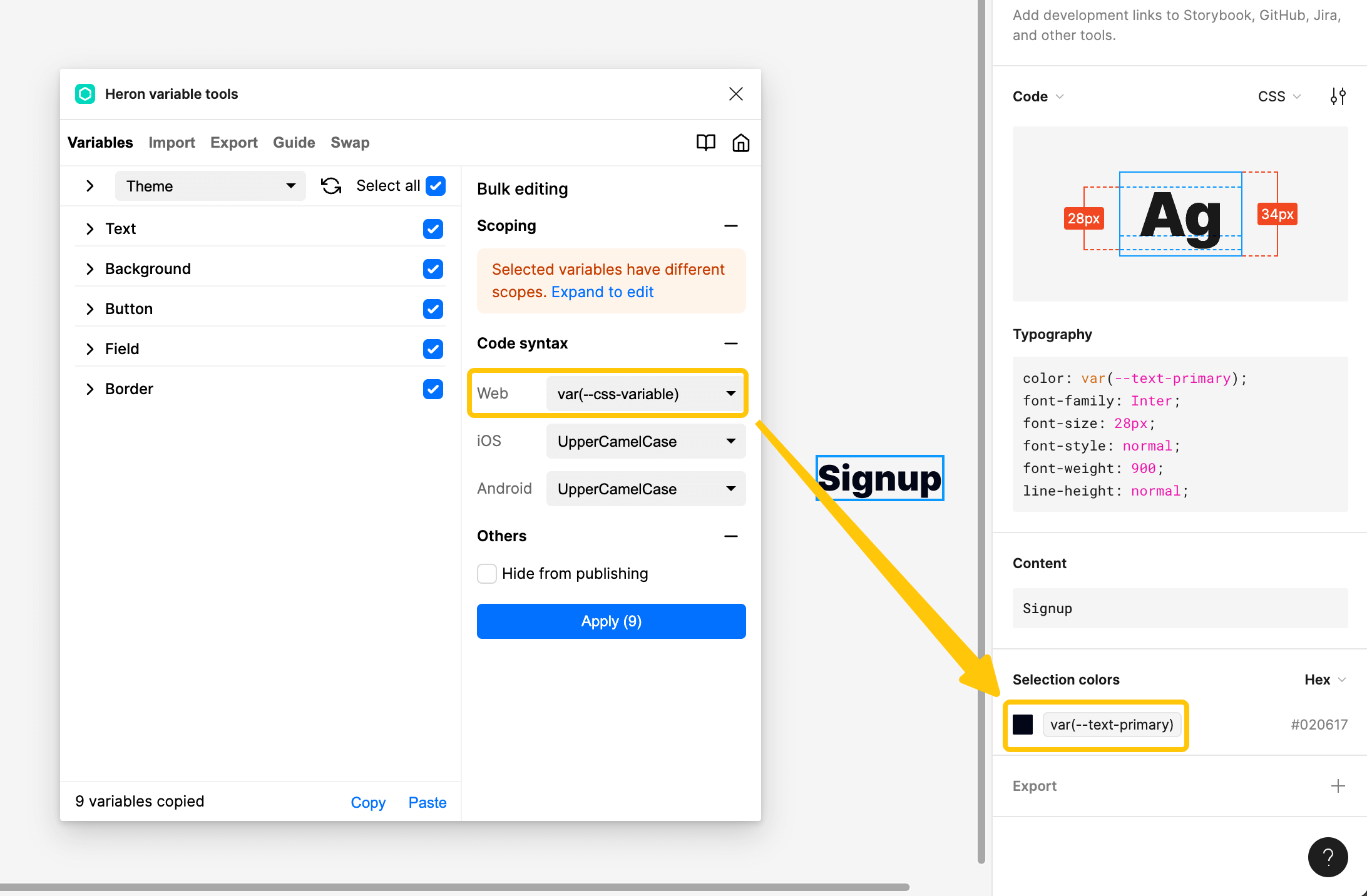1367x896 pixels.
Task: Click the Expand to edit link
Action: [601, 292]
